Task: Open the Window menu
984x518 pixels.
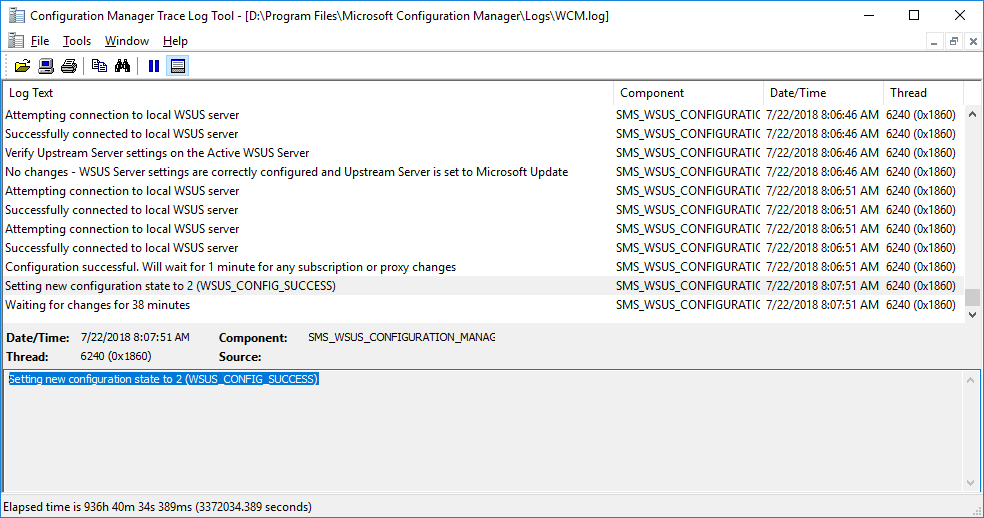Action: tap(127, 41)
